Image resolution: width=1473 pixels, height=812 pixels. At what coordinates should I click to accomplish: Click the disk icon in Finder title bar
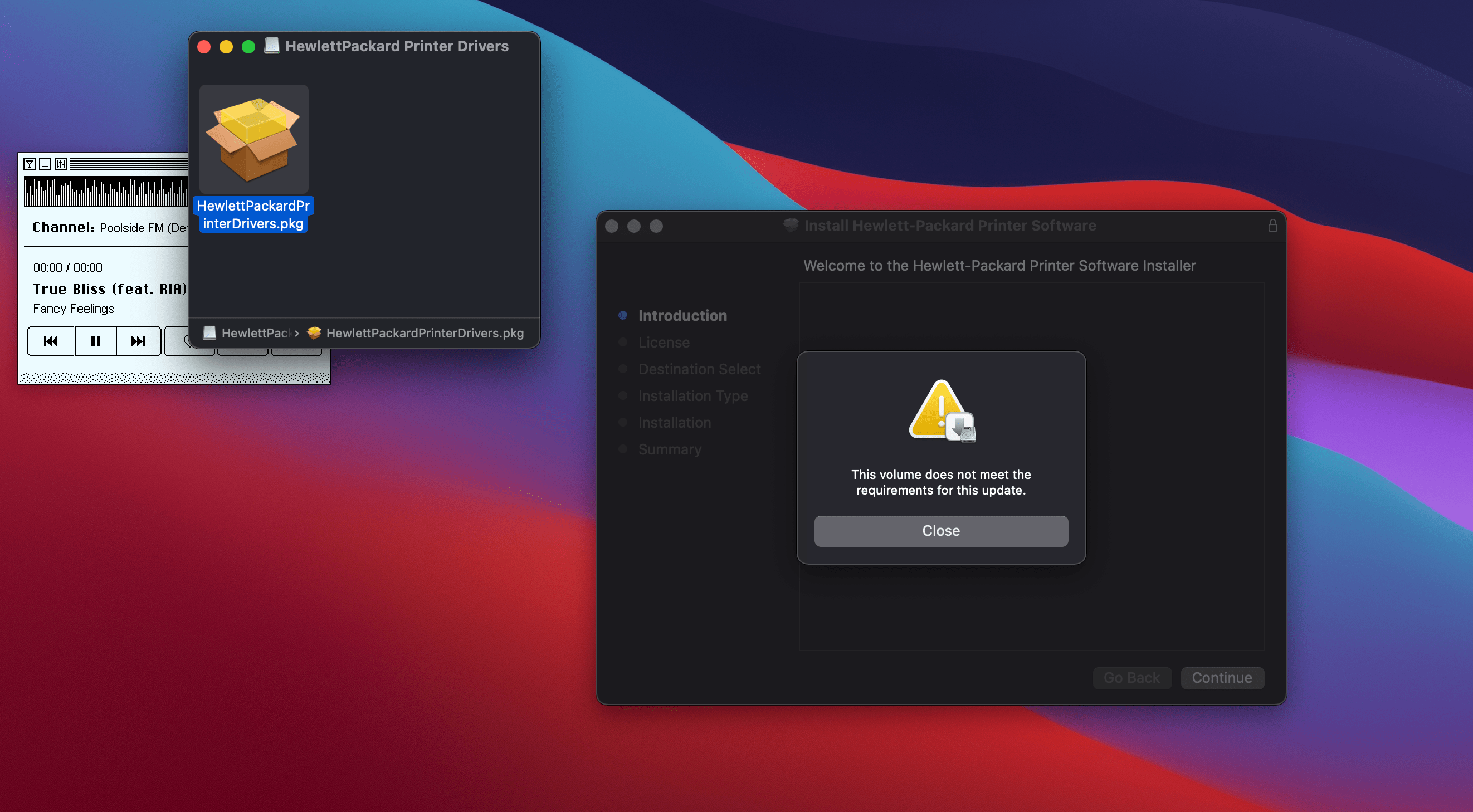pos(272,46)
